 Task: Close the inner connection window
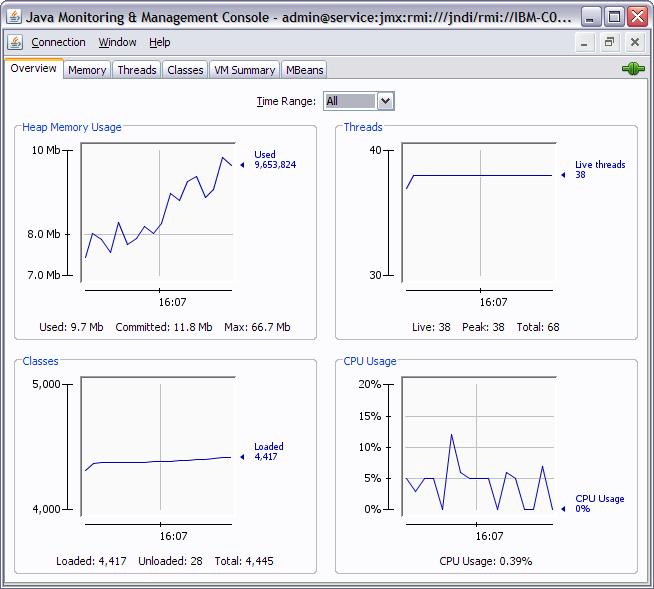[x=635, y=43]
